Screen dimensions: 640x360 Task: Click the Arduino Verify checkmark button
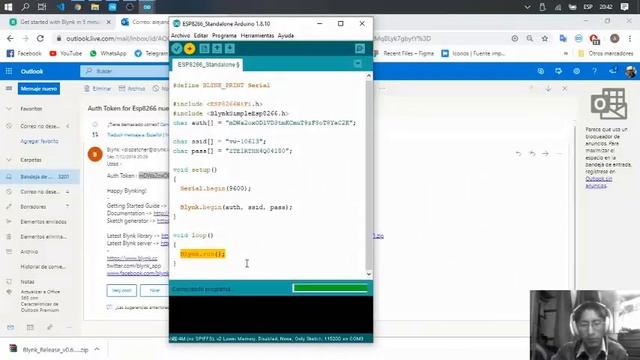tap(177, 49)
